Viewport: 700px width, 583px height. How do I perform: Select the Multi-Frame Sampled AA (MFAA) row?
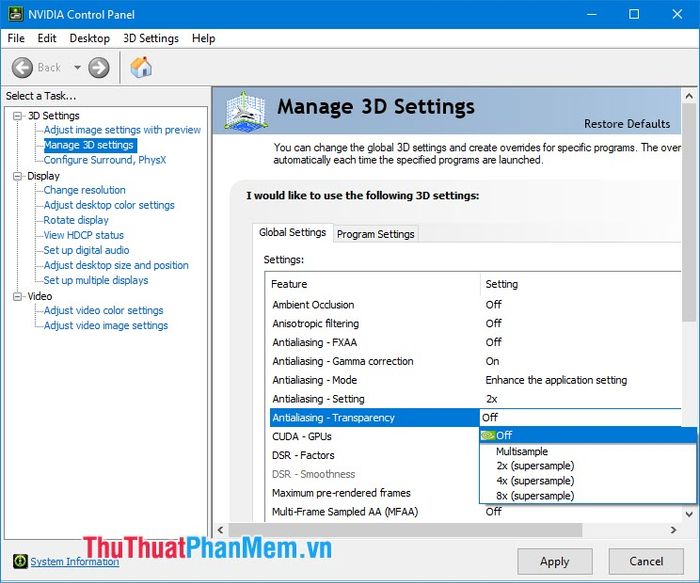(x=475, y=512)
